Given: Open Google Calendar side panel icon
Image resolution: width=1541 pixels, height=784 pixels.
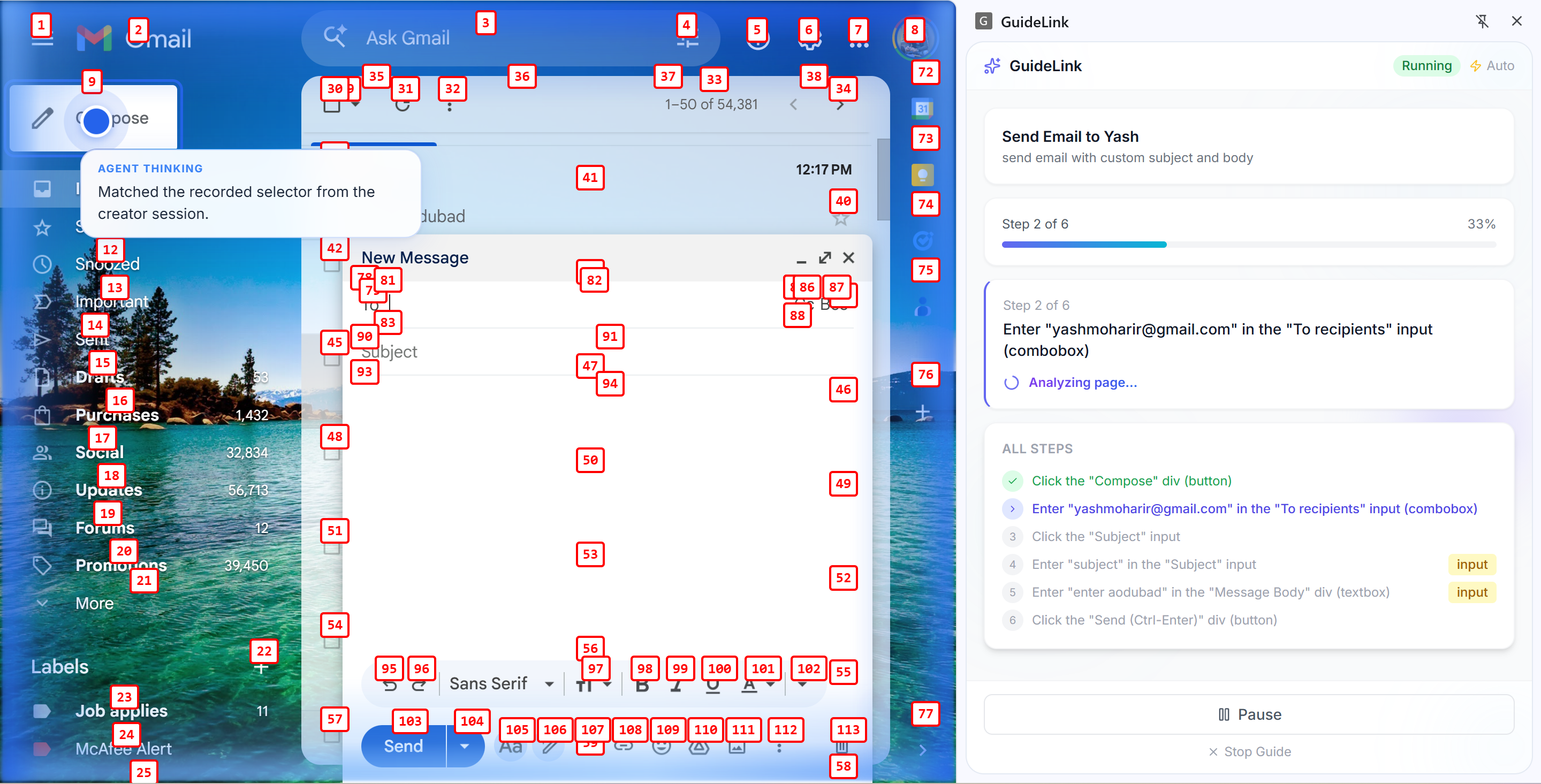Looking at the screenshot, I should [922, 108].
